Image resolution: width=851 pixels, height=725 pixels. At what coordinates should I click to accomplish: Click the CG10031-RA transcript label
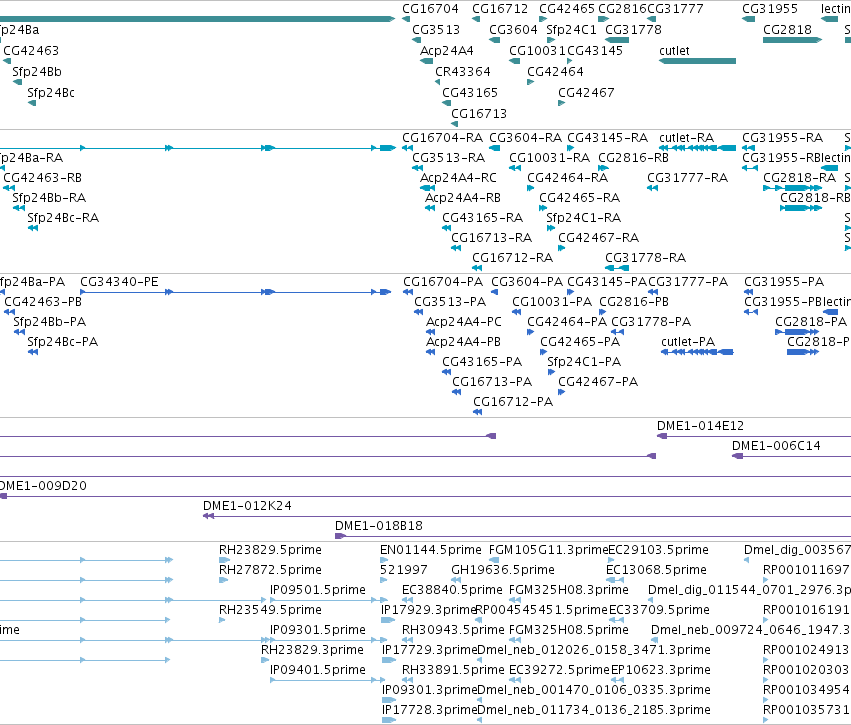(x=549, y=158)
